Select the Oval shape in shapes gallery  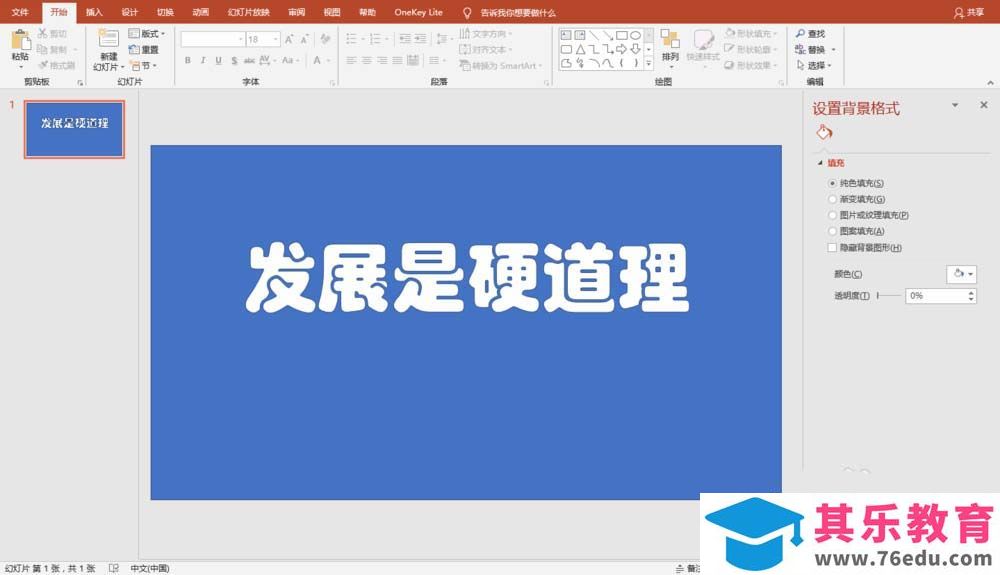click(636, 36)
